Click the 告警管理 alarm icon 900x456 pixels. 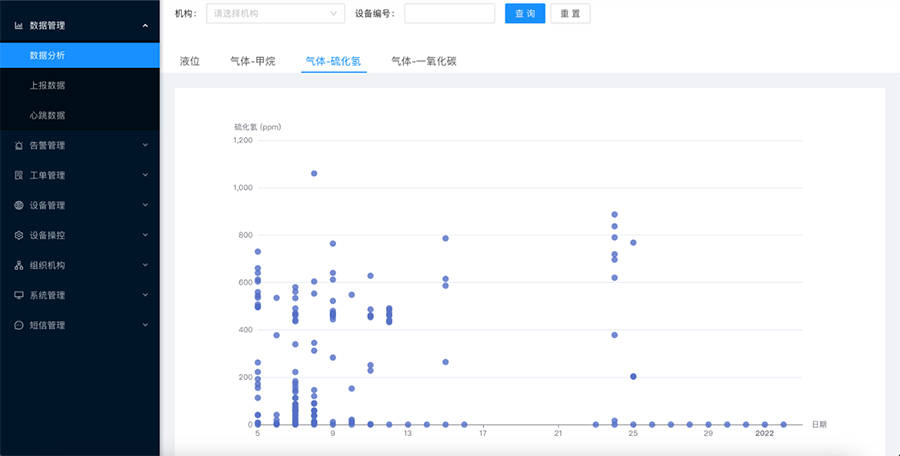tap(19, 146)
